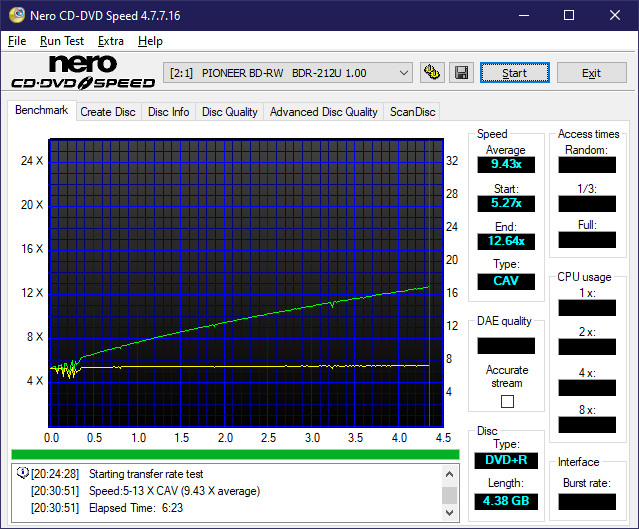639x529 pixels.
Task: Switch to the Disc Quality tab
Action: [229, 112]
